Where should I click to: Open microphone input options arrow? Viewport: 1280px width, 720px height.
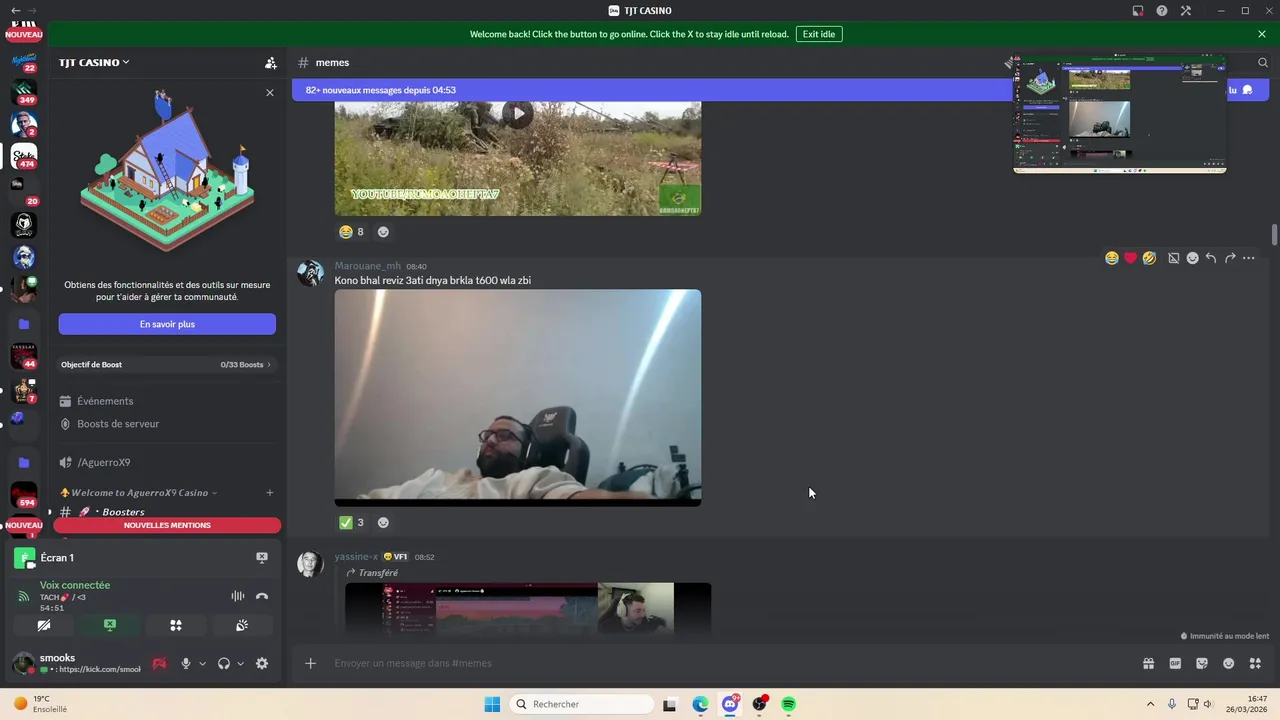point(202,663)
